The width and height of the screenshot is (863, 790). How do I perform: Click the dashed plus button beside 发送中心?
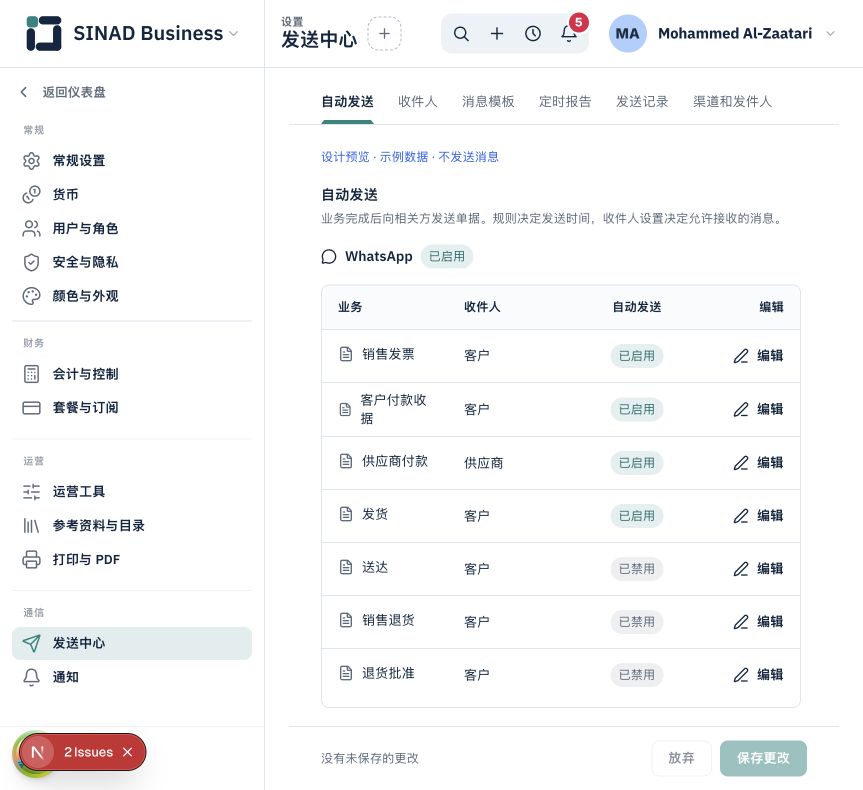tap(384, 34)
